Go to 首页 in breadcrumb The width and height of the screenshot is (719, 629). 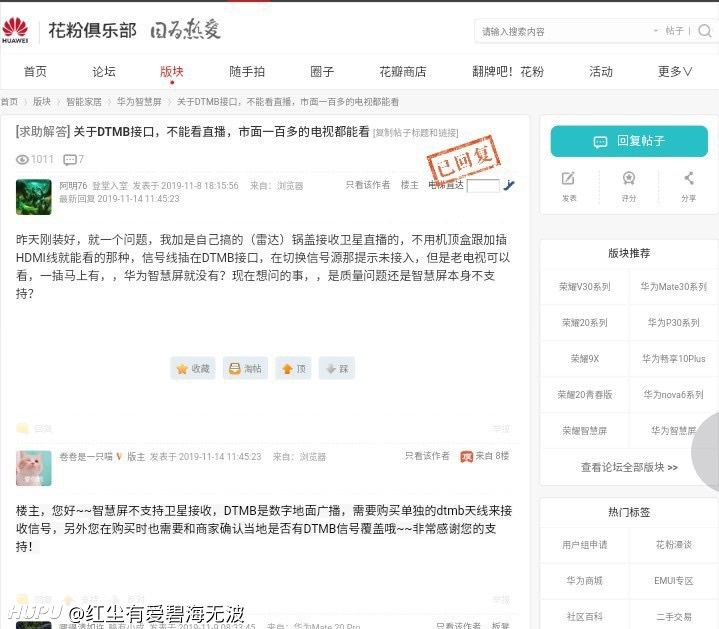coord(9,102)
